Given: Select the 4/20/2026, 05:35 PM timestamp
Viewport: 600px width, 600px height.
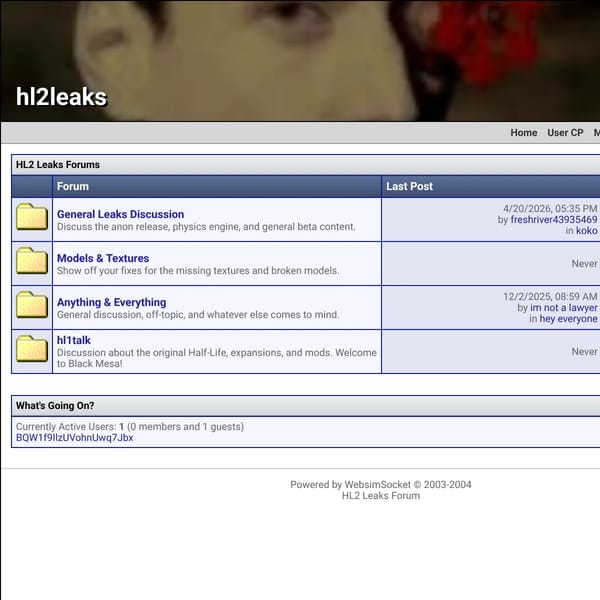Looking at the screenshot, I should (550, 209).
